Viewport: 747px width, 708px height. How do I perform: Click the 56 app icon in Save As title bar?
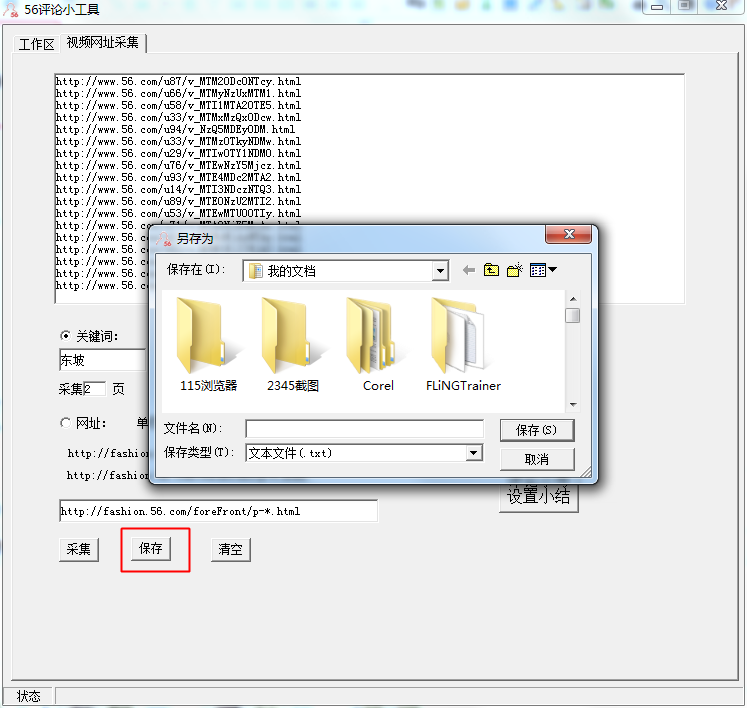[164, 239]
